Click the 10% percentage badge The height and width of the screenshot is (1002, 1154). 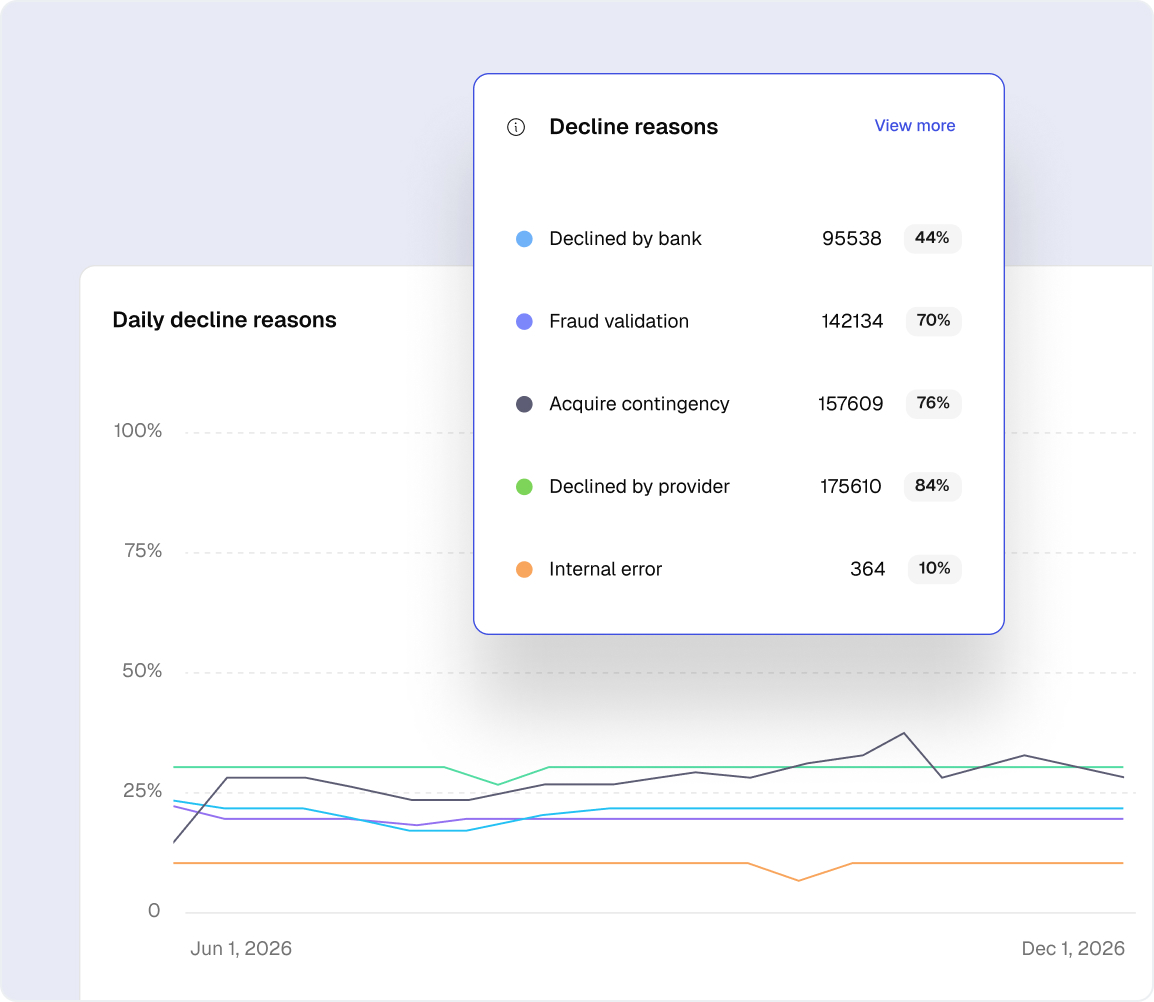coord(934,569)
